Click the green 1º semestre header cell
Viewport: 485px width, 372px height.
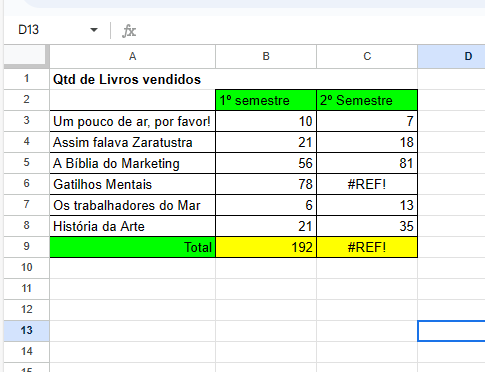pos(266,100)
